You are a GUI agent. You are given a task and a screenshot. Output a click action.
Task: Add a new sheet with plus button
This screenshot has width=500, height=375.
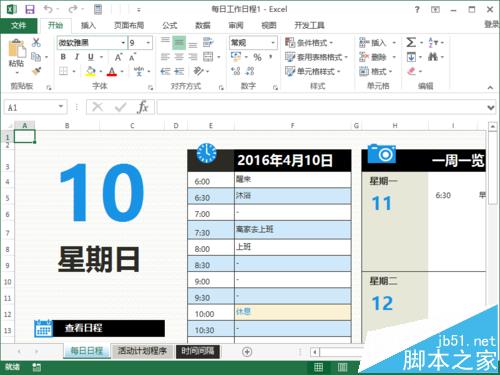(x=247, y=352)
